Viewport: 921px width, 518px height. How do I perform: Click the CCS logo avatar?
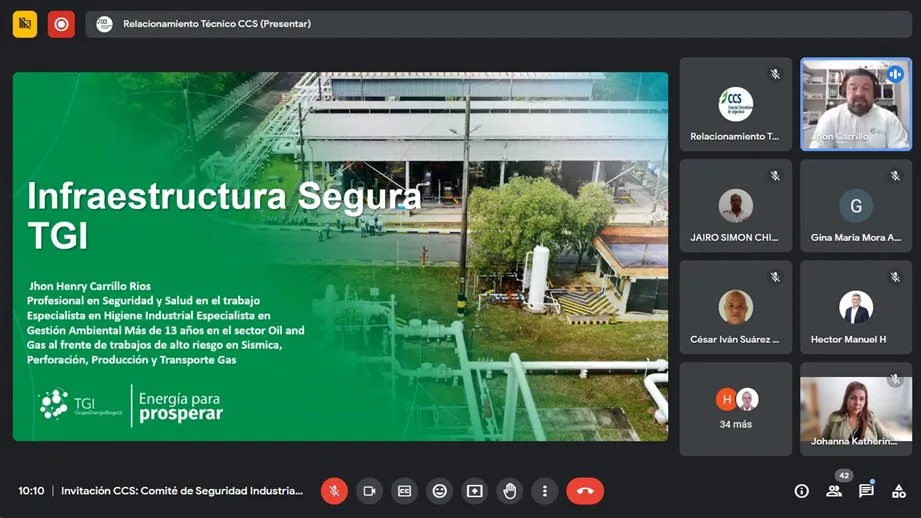pos(735,104)
